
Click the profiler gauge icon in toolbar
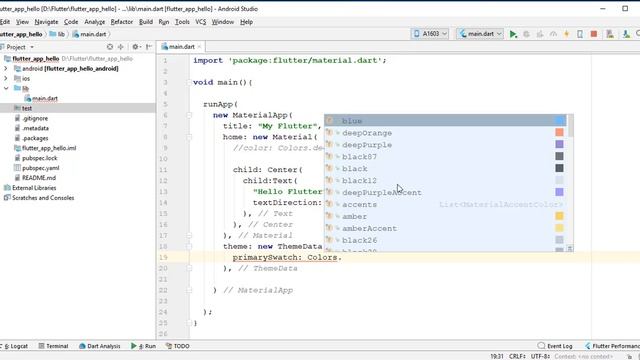553,34
